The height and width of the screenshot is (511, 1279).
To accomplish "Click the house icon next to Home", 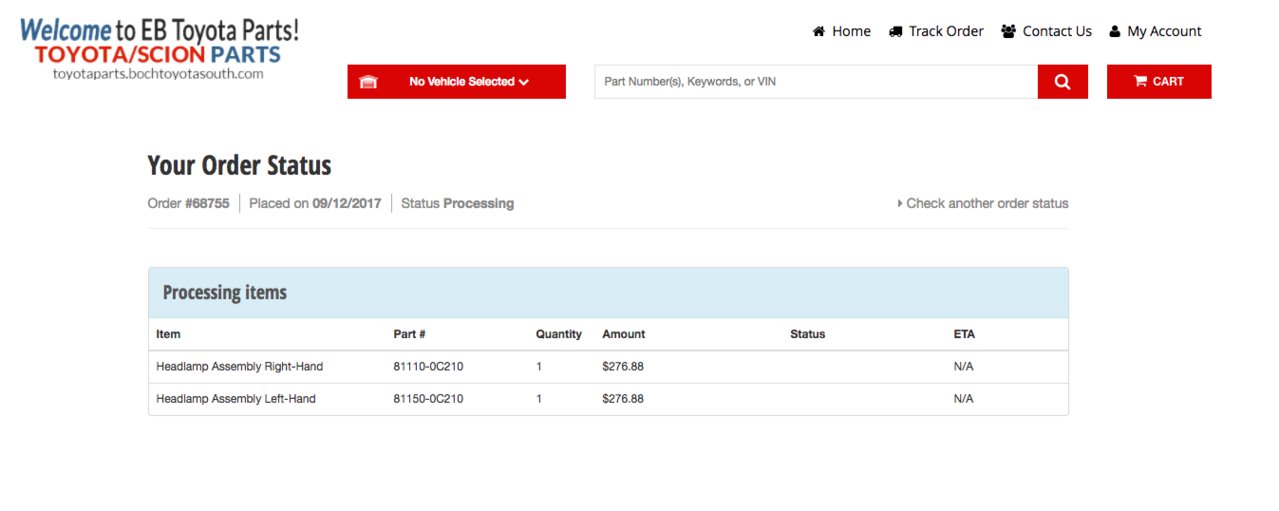I will click(819, 31).
